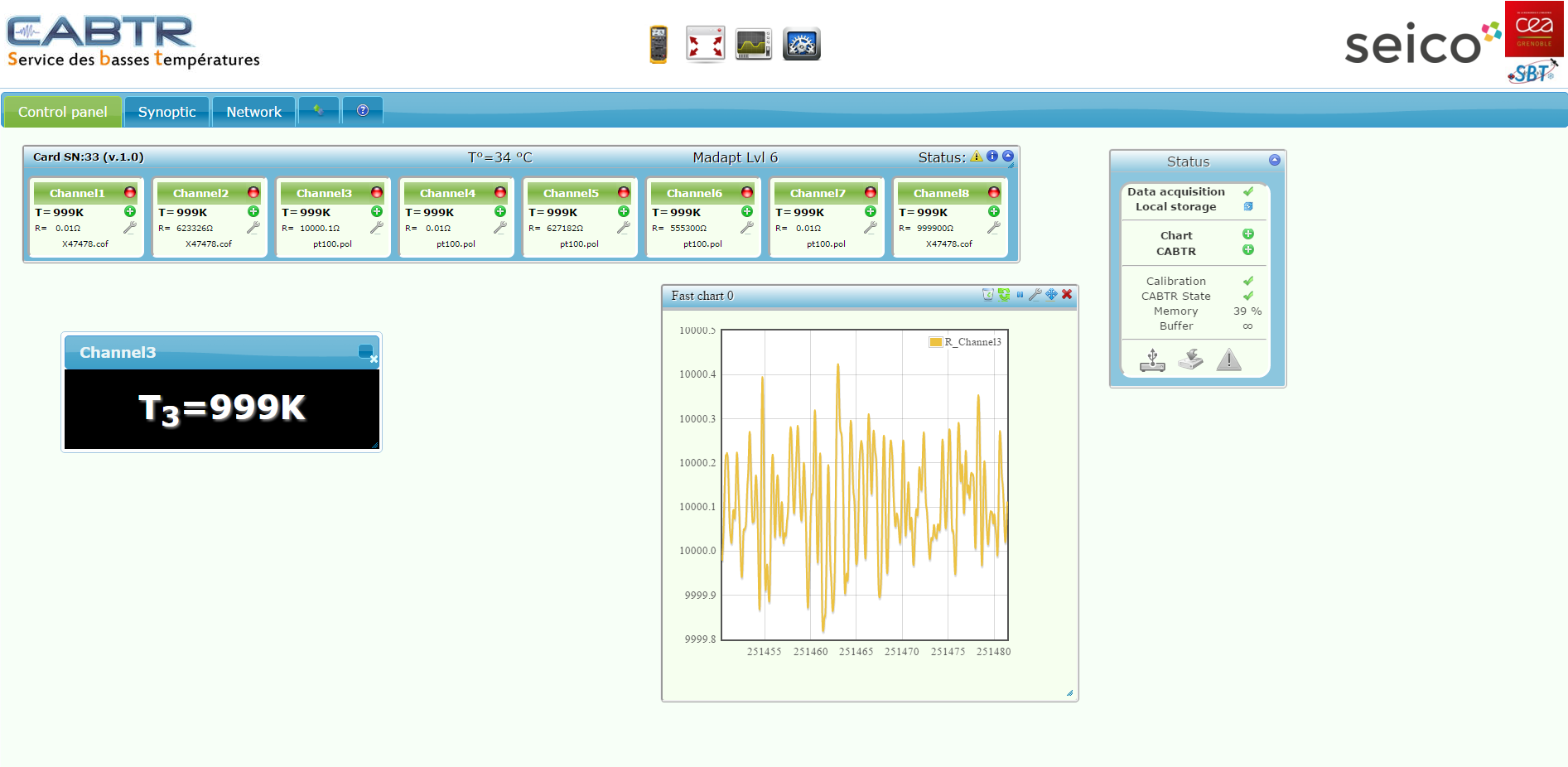Open Channel1 wrench settings

click(x=130, y=228)
